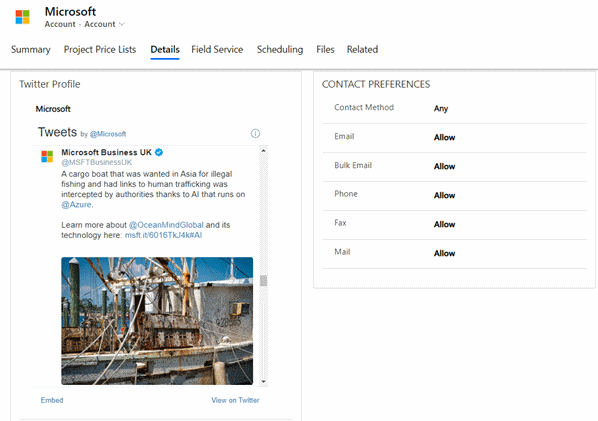Click the Contact Method field label
Viewport: 598px width, 421px height.
[x=364, y=108]
